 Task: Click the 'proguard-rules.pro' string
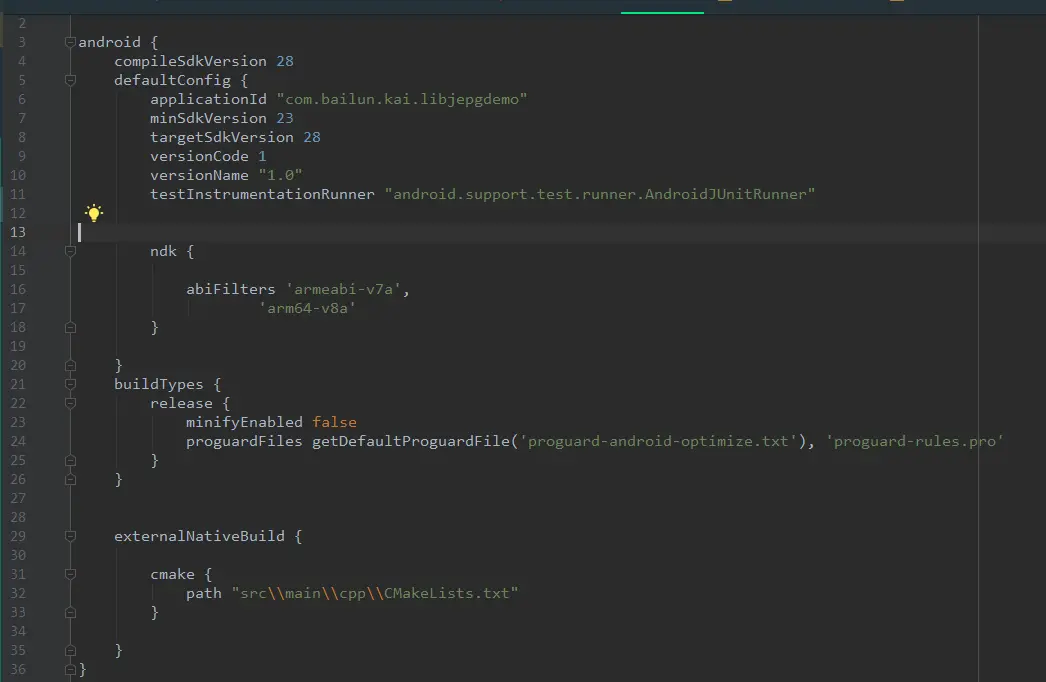pyautogui.click(x=915, y=441)
